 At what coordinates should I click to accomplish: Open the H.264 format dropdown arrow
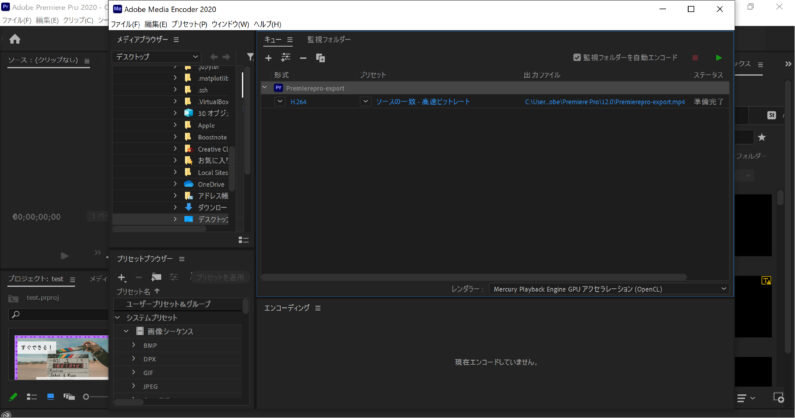[x=281, y=102]
